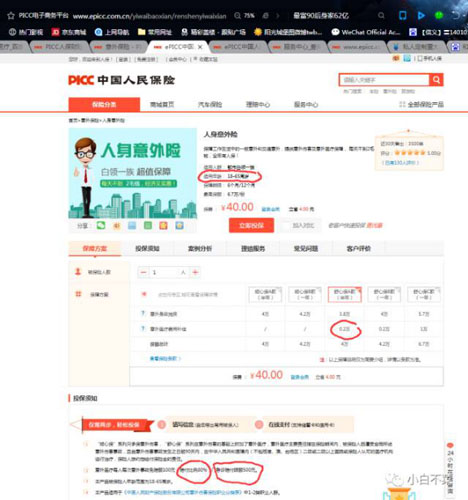The width and height of the screenshot is (468, 500).
Task: Click the orange buy-now button
Action: pos(251,225)
